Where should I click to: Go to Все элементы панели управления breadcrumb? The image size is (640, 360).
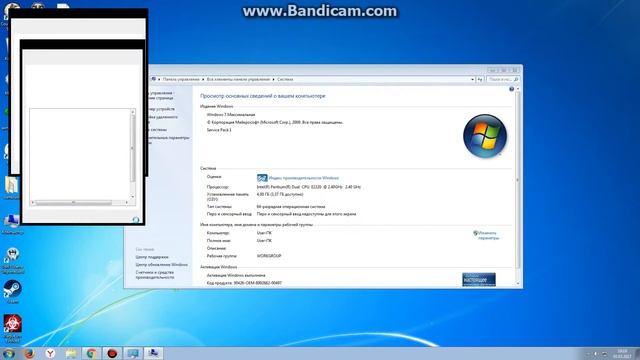click(x=238, y=79)
